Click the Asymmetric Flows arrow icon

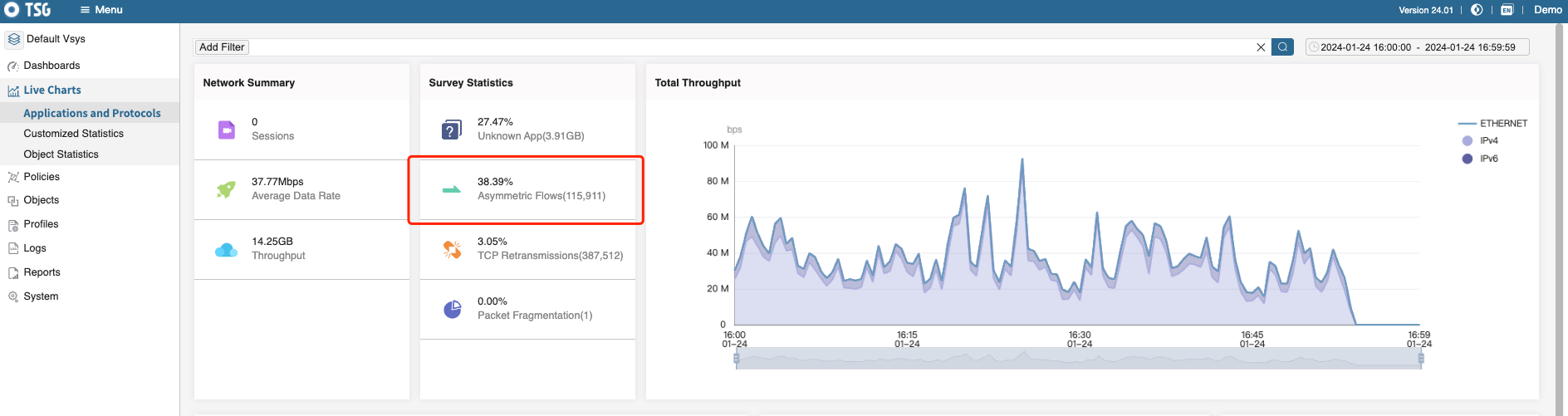coord(452,189)
